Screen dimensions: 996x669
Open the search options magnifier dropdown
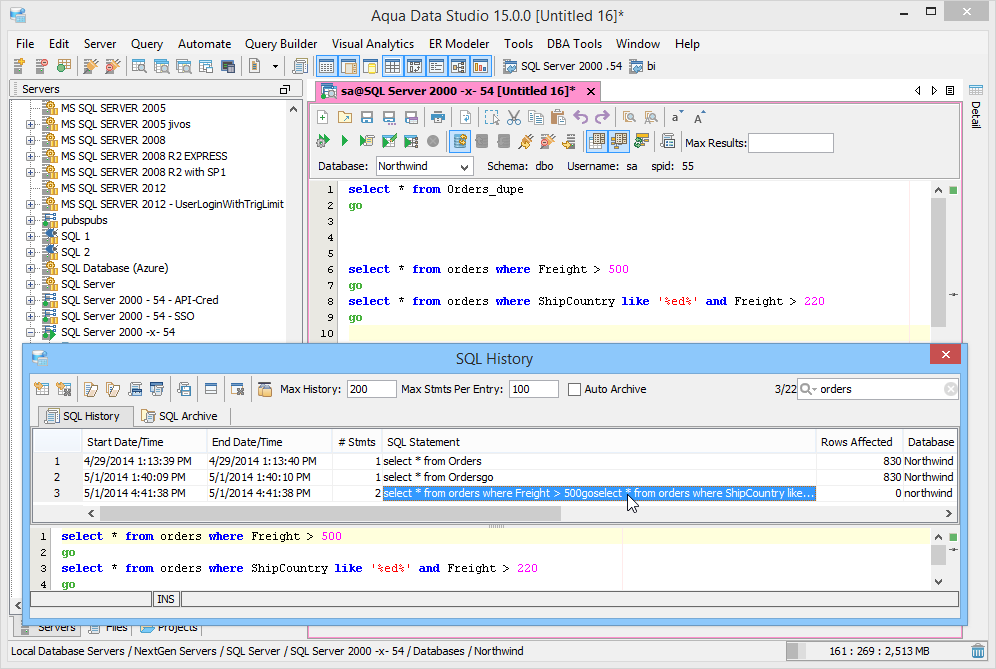pyautogui.click(x=808, y=389)
